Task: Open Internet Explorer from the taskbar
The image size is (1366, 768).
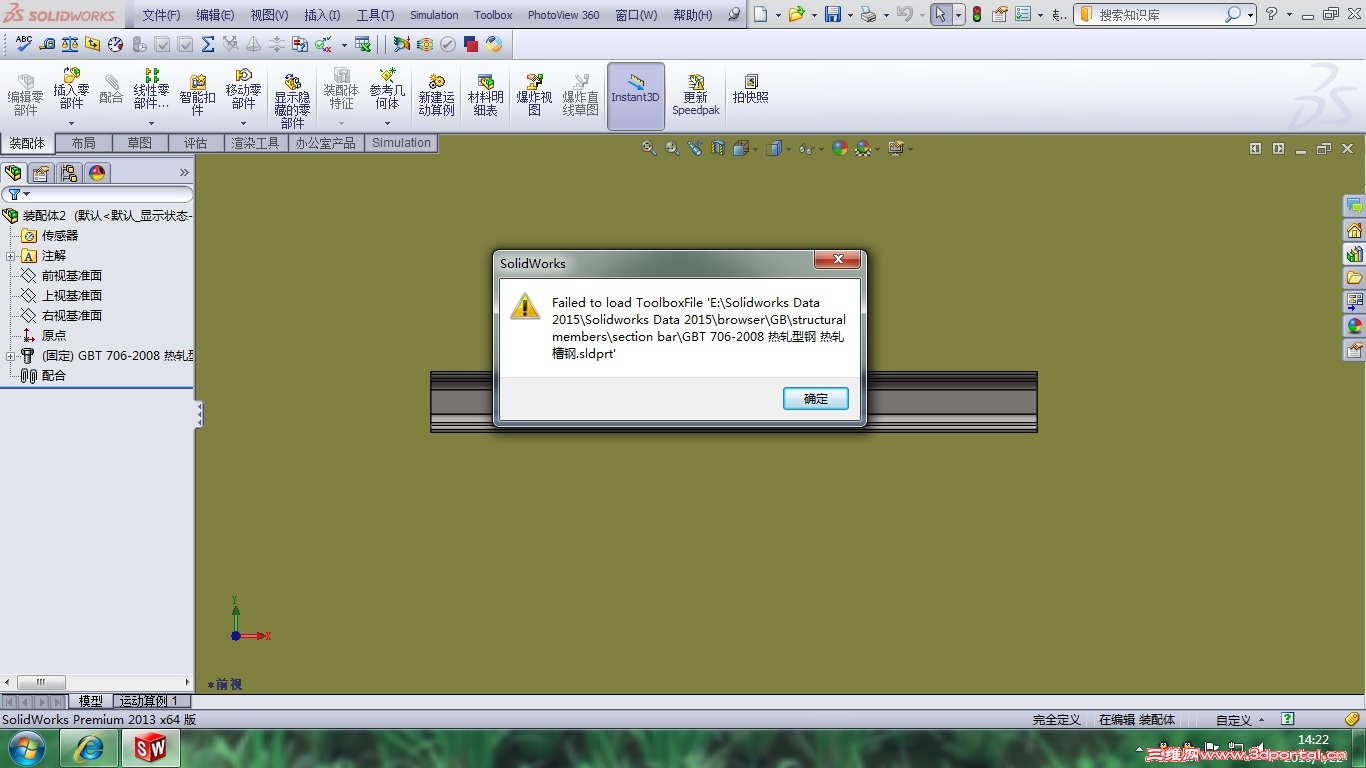Action: (89, 748)
